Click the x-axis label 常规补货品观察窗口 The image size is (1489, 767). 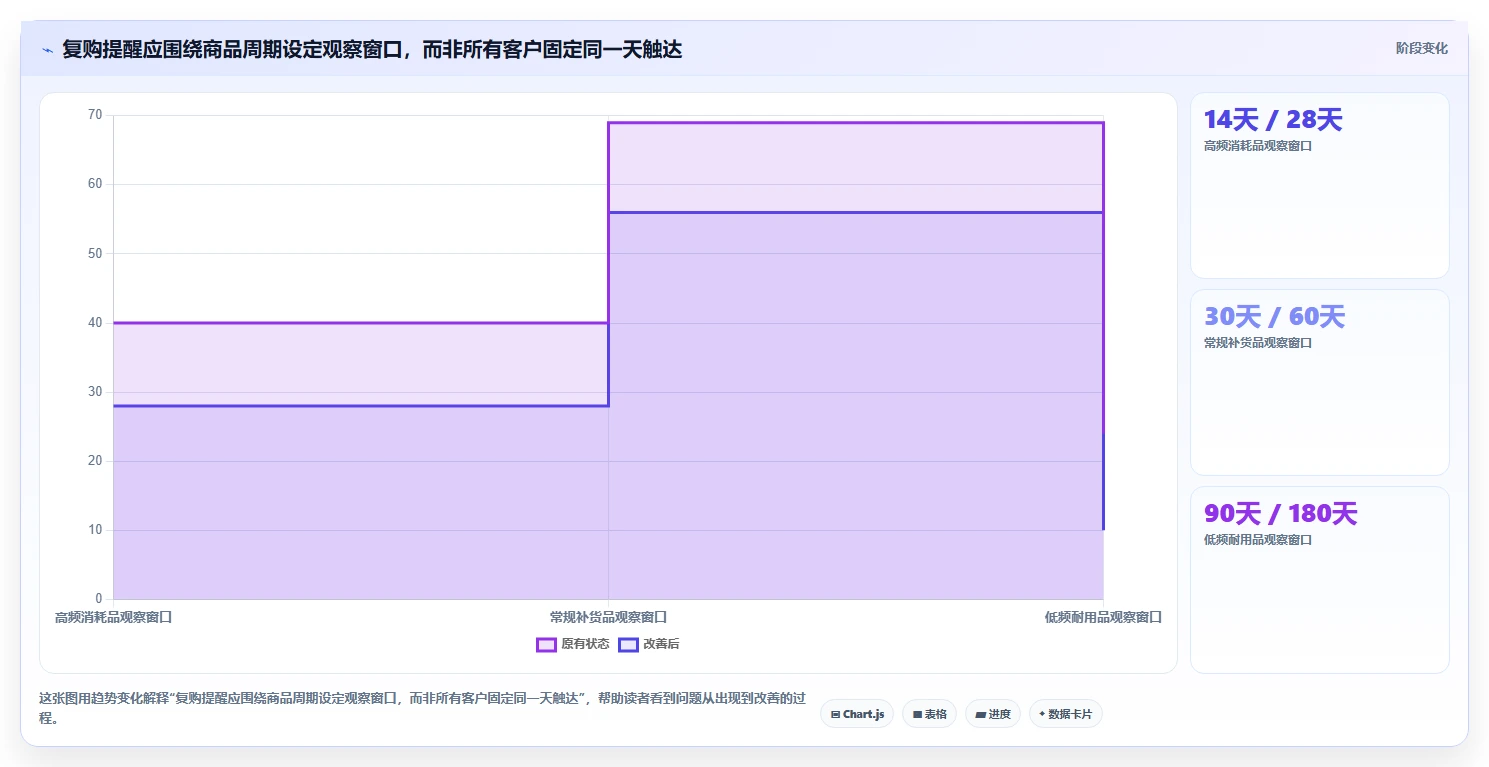[608, 617]
